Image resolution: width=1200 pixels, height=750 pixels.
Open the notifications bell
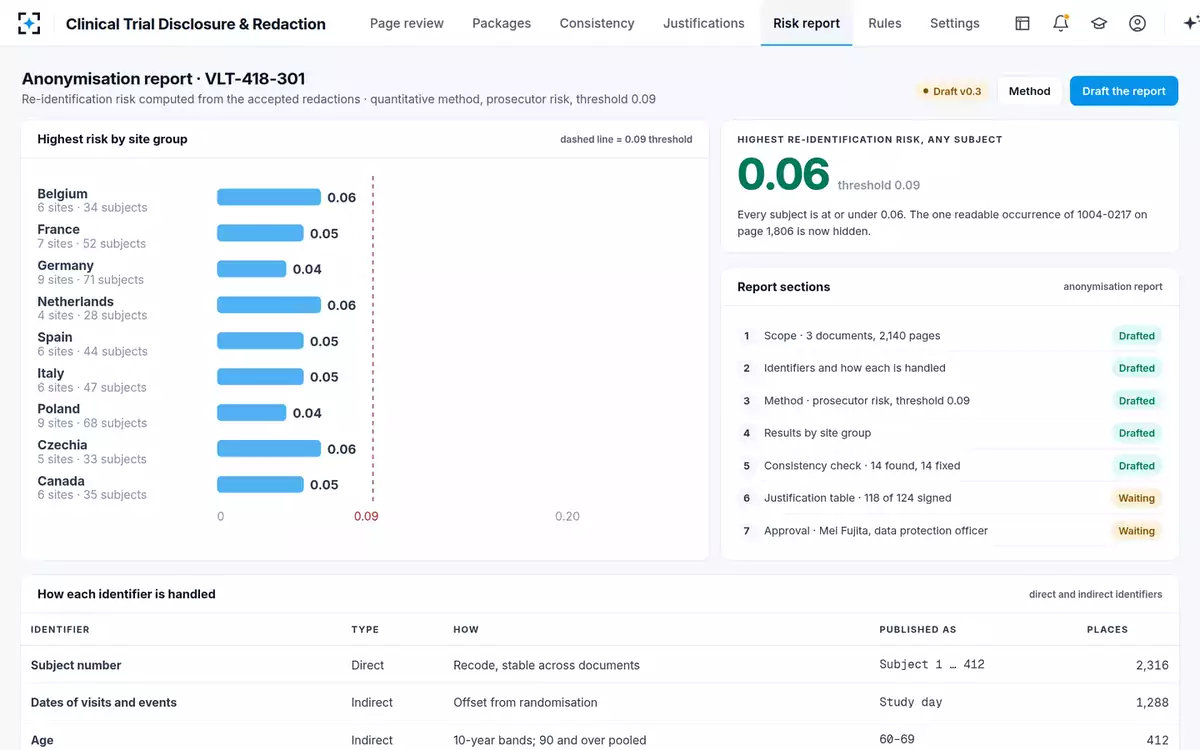tap(1061, 23)
